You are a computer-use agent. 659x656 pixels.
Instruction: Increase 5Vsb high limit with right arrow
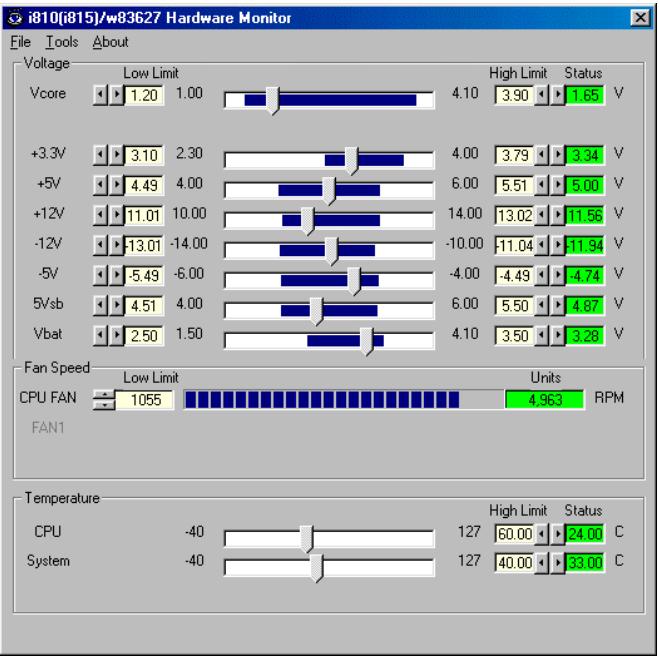pyautogui.click(x=557, y=306)
